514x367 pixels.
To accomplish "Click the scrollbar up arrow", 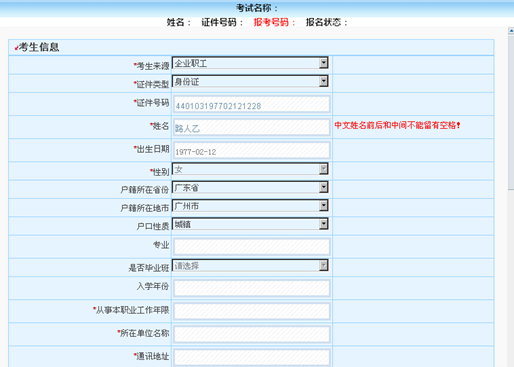I will point(511,31).
